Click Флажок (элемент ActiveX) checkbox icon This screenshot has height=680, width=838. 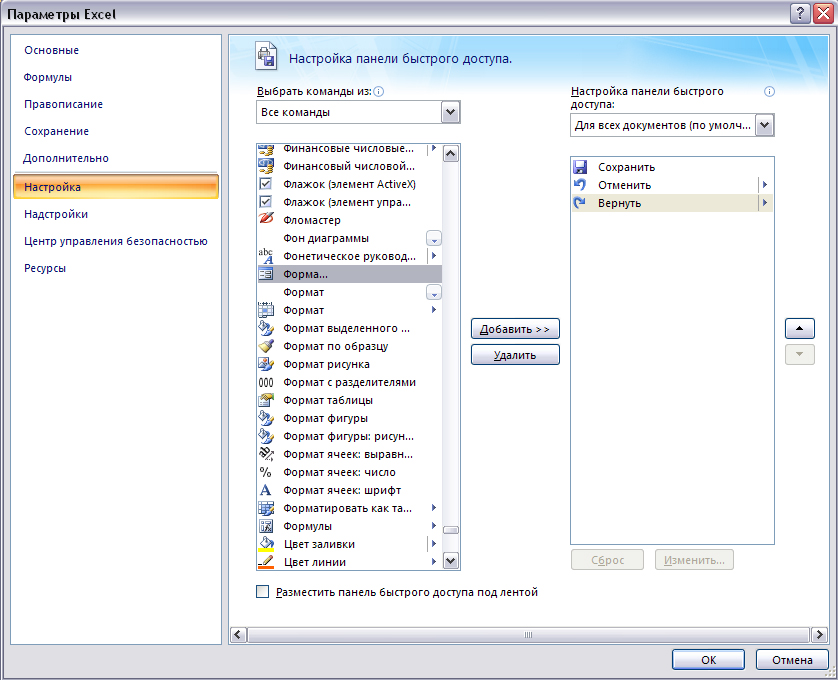pos(266,184)
